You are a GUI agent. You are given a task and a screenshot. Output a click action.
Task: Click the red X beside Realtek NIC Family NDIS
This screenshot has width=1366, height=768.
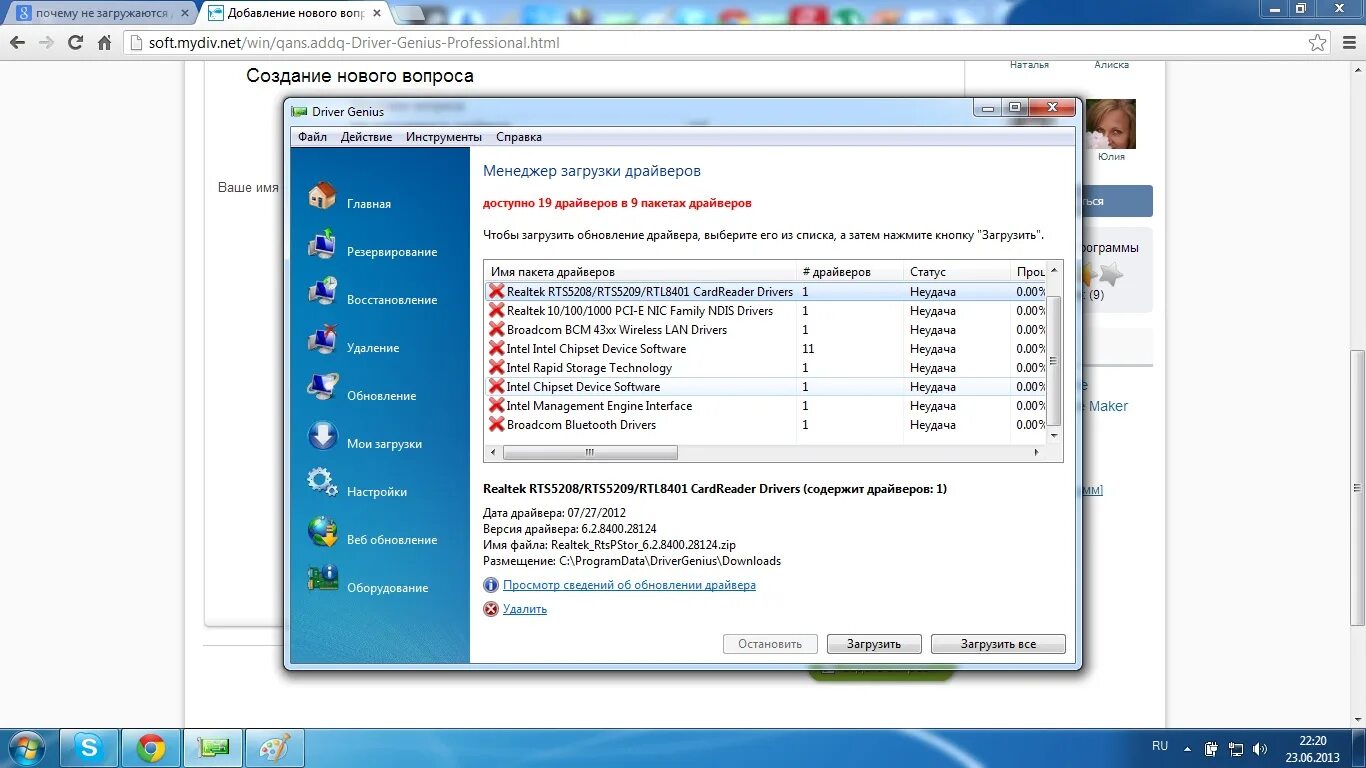tap(496, 310)
